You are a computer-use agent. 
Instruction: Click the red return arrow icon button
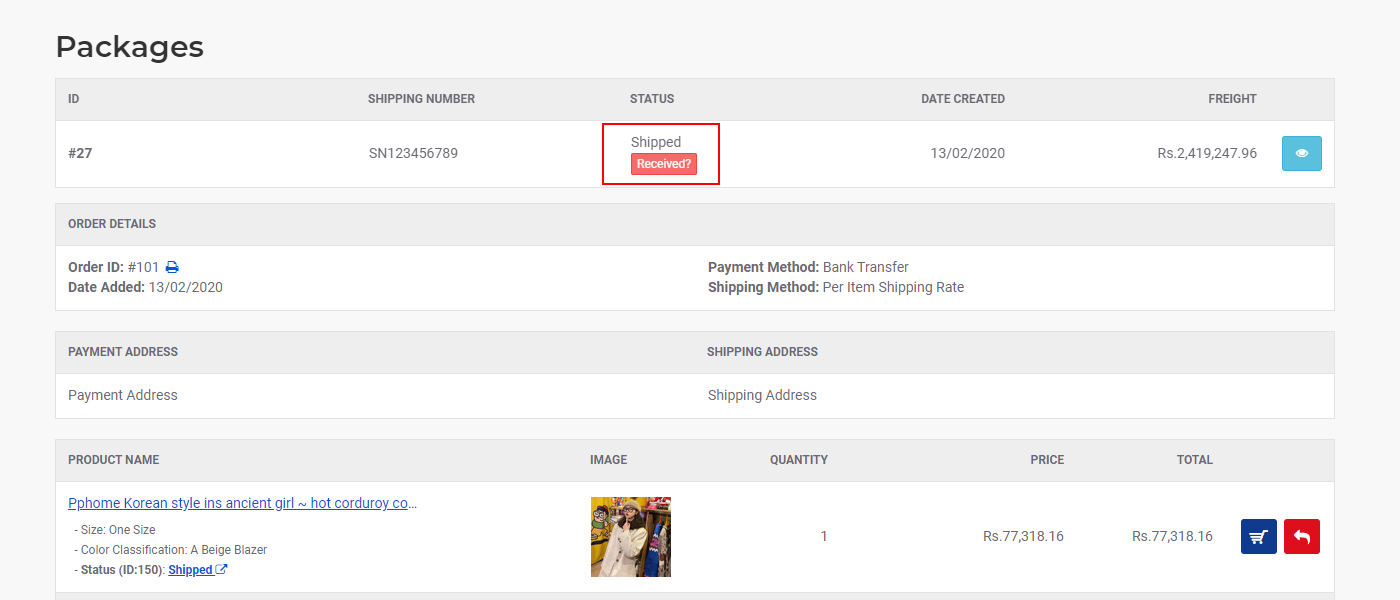point(1301,536)
